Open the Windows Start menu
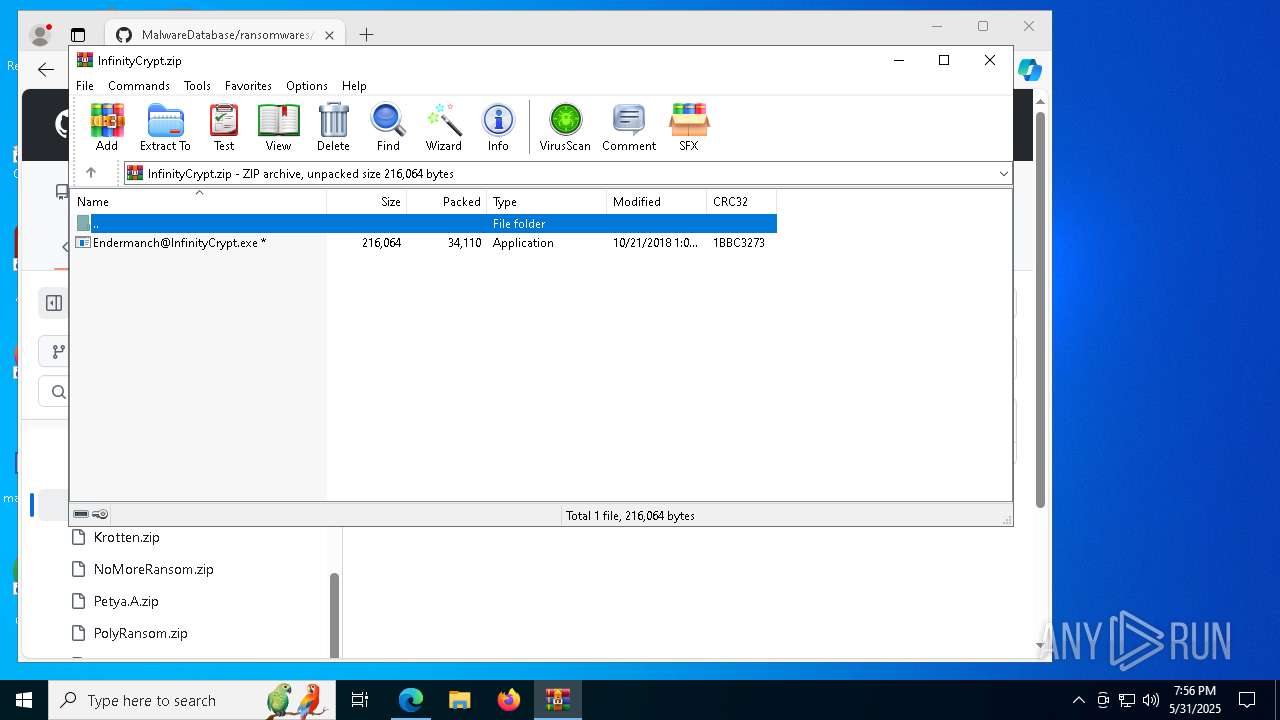The width and height of the screenshot is (1280, 720). (24, 700)
